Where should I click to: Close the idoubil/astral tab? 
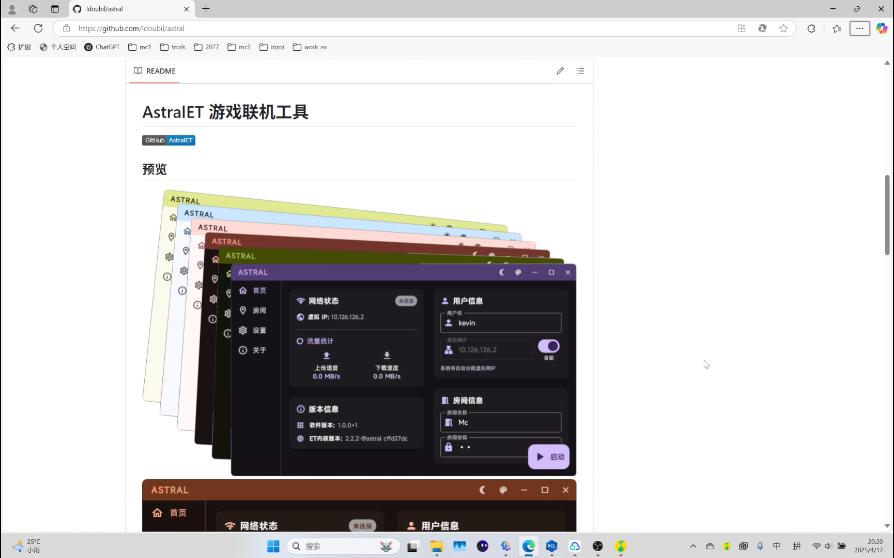click(186, 9)
